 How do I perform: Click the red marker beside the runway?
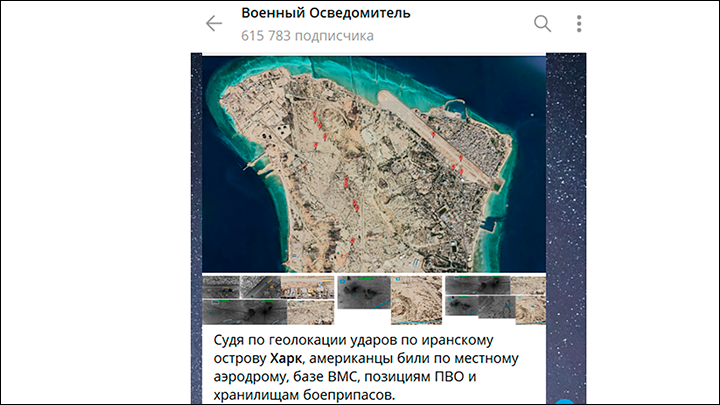click(x=432, y=132)
